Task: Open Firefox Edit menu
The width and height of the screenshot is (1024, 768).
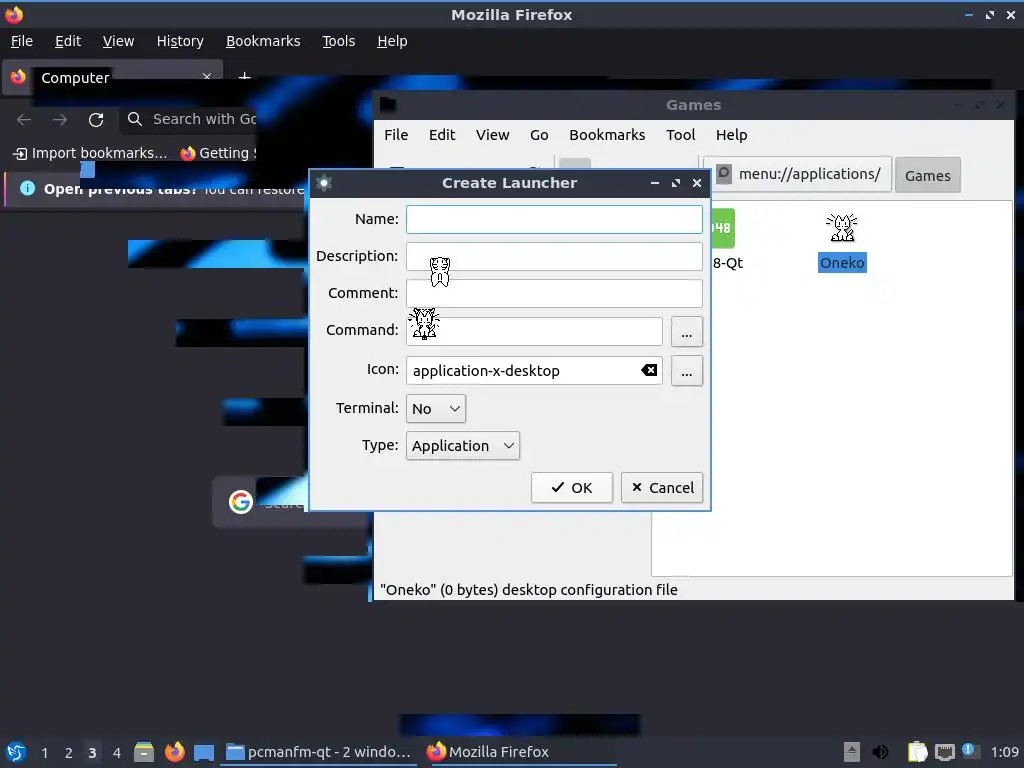Action: click(x=68, y=41)
